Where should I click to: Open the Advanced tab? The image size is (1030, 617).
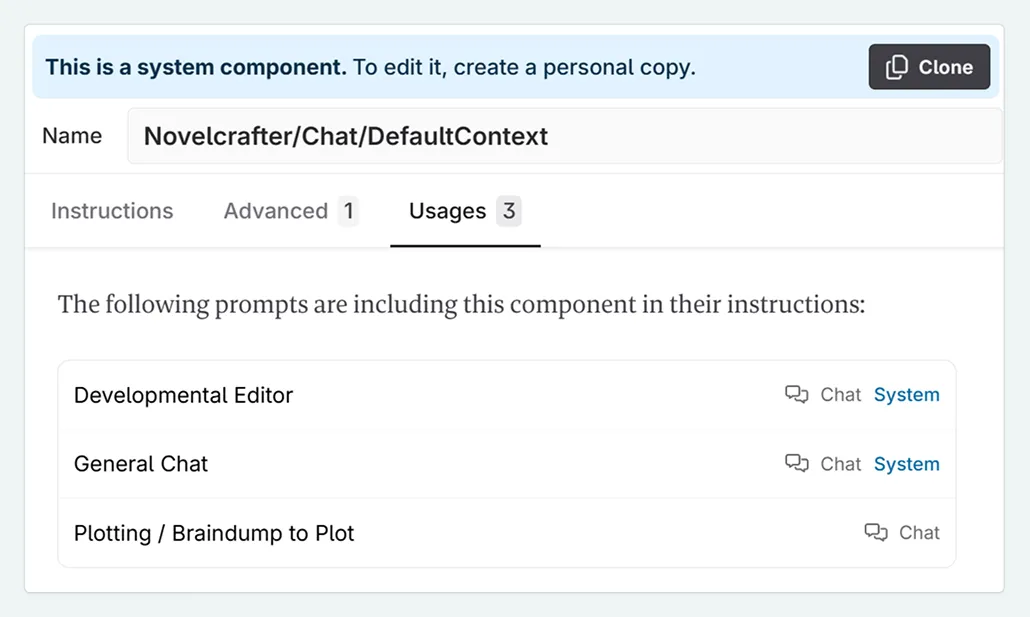[x=277, y=211]
